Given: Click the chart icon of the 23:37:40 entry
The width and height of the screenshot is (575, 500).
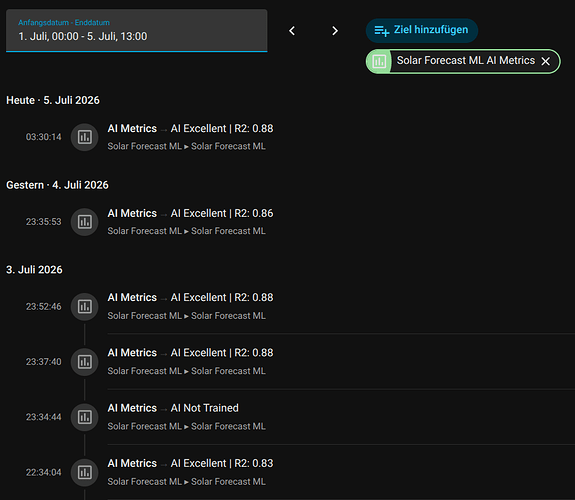Looking at the screenshot, I should click(x=84, y=362).
